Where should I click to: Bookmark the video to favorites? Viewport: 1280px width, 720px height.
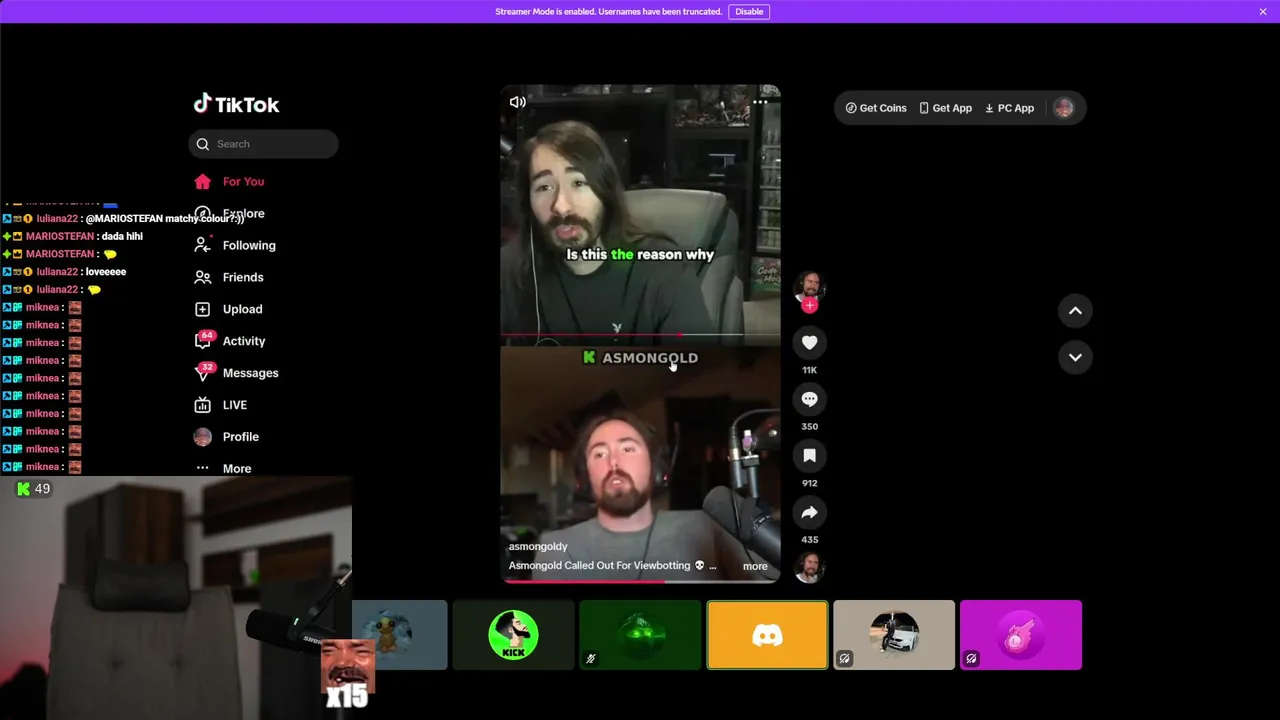pyautogui.click(x=809, y=456)
